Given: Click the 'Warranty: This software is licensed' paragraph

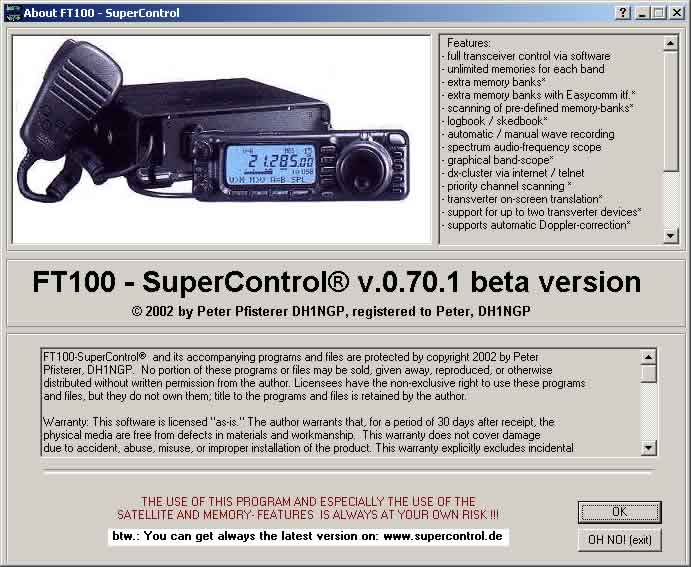Looking at the screenshot, I should tap(308, 435).
